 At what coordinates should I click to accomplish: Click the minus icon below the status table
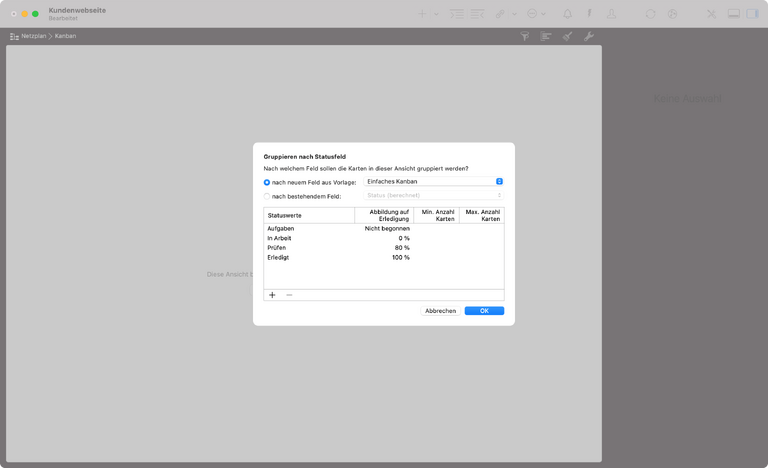coord(289,295)
